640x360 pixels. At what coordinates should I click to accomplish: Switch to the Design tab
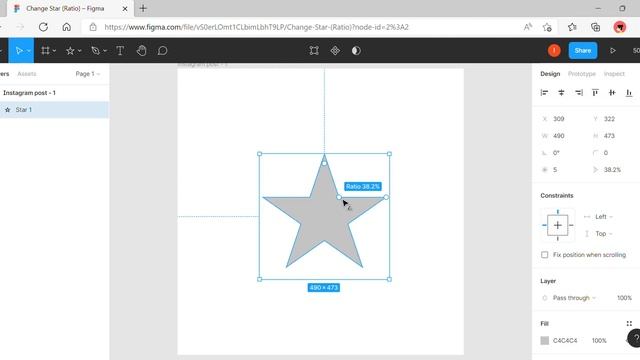(550, 74)
